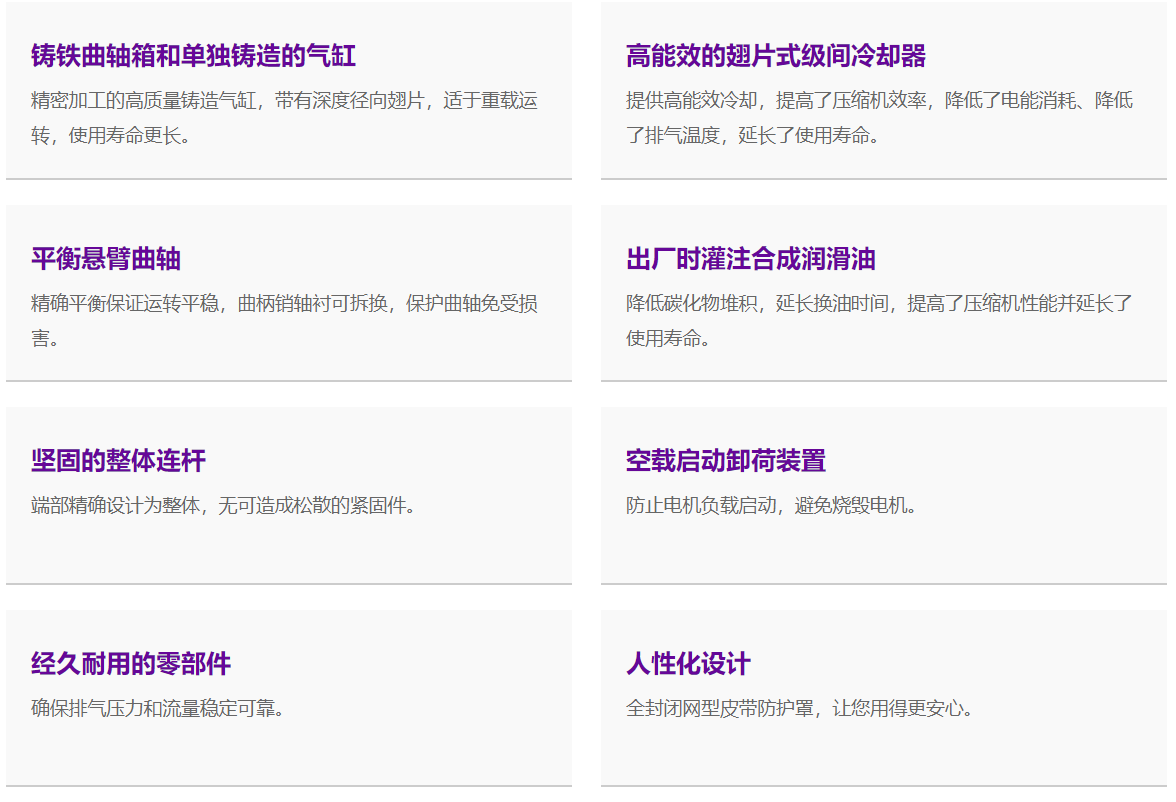1176x802 pixels.
Task: Click blank space under 空载启动卸荷装置 description
Action: pyautogui.click(x=883, y=550)
